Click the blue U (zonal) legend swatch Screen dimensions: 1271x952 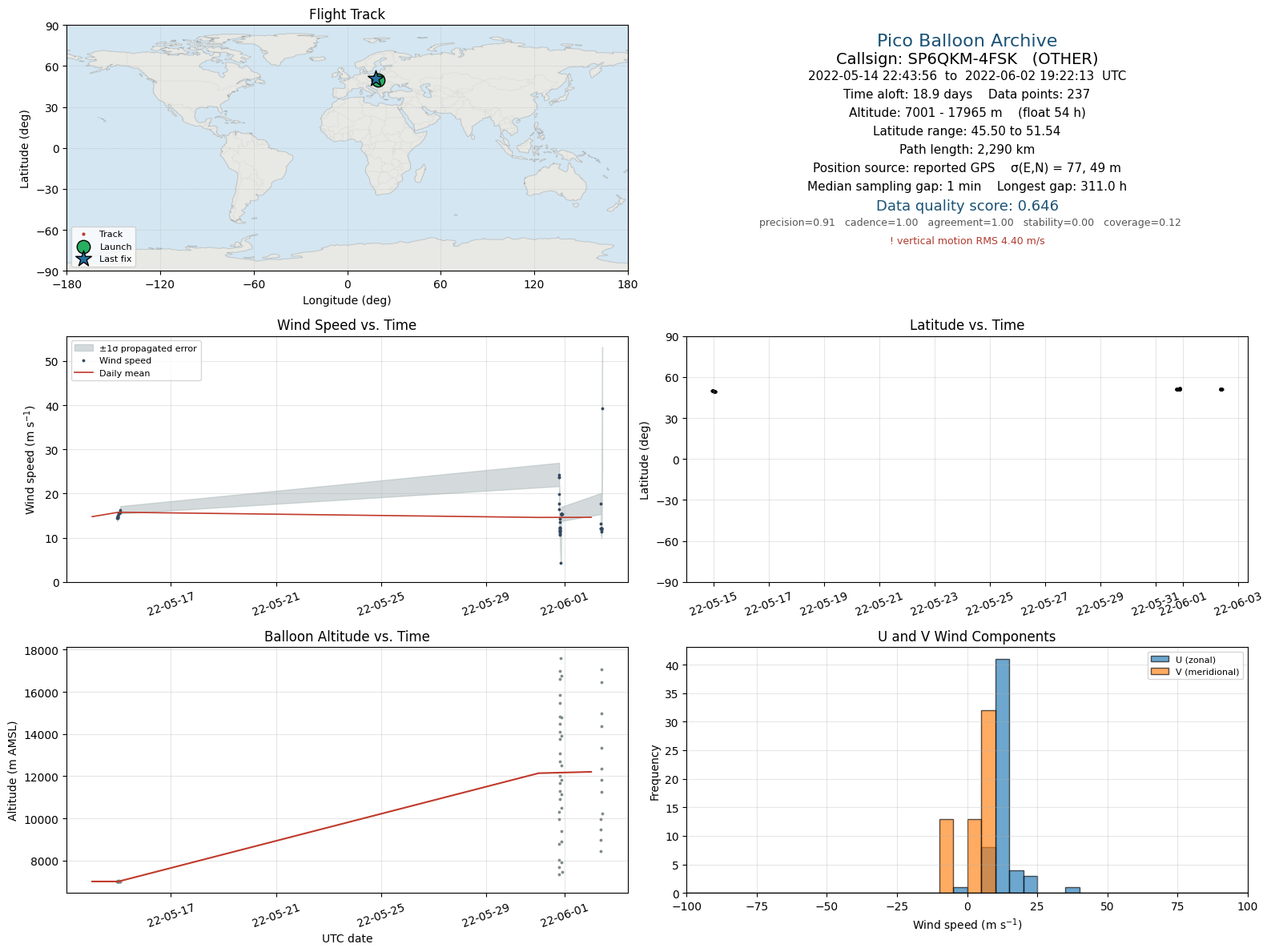click(1160, 660)
